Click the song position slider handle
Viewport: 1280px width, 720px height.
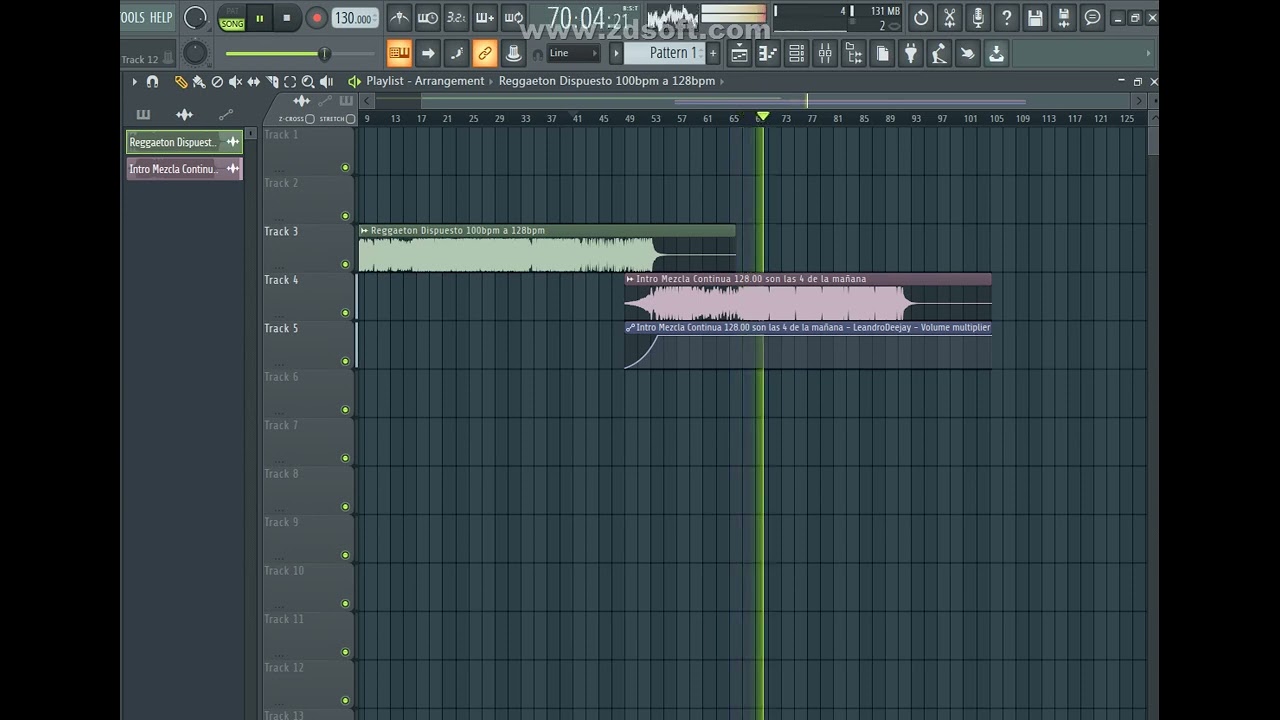pyautogui.click(x=324, y=53)
